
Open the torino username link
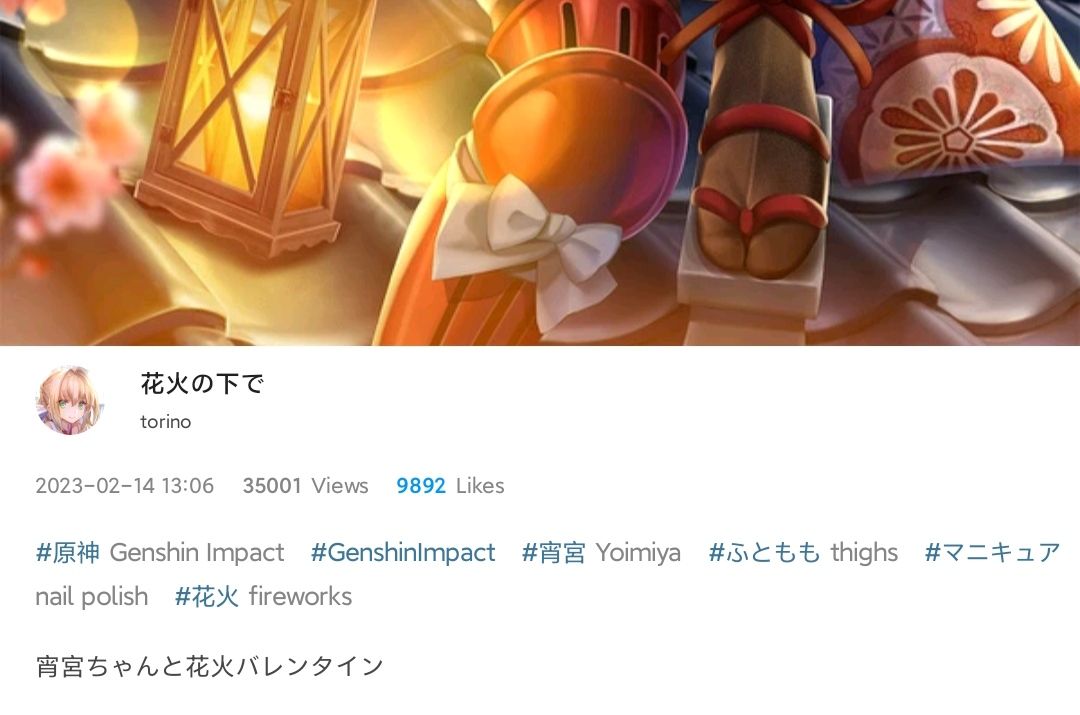point(165,422)
